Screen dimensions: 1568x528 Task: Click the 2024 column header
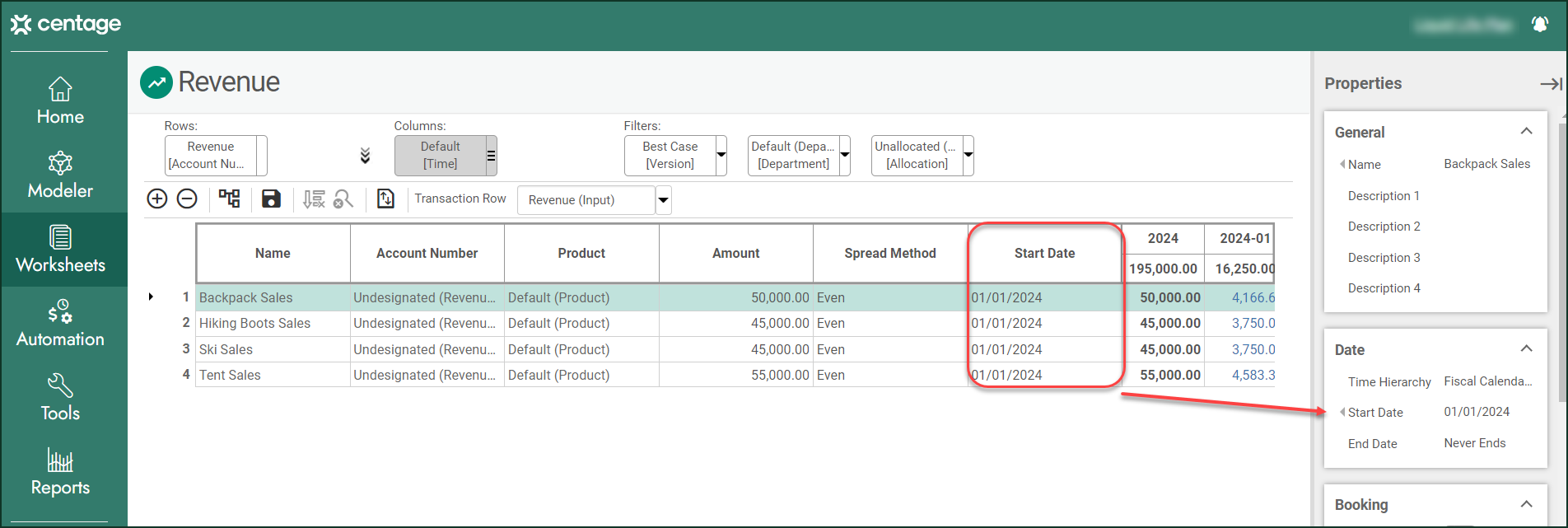1163,239
